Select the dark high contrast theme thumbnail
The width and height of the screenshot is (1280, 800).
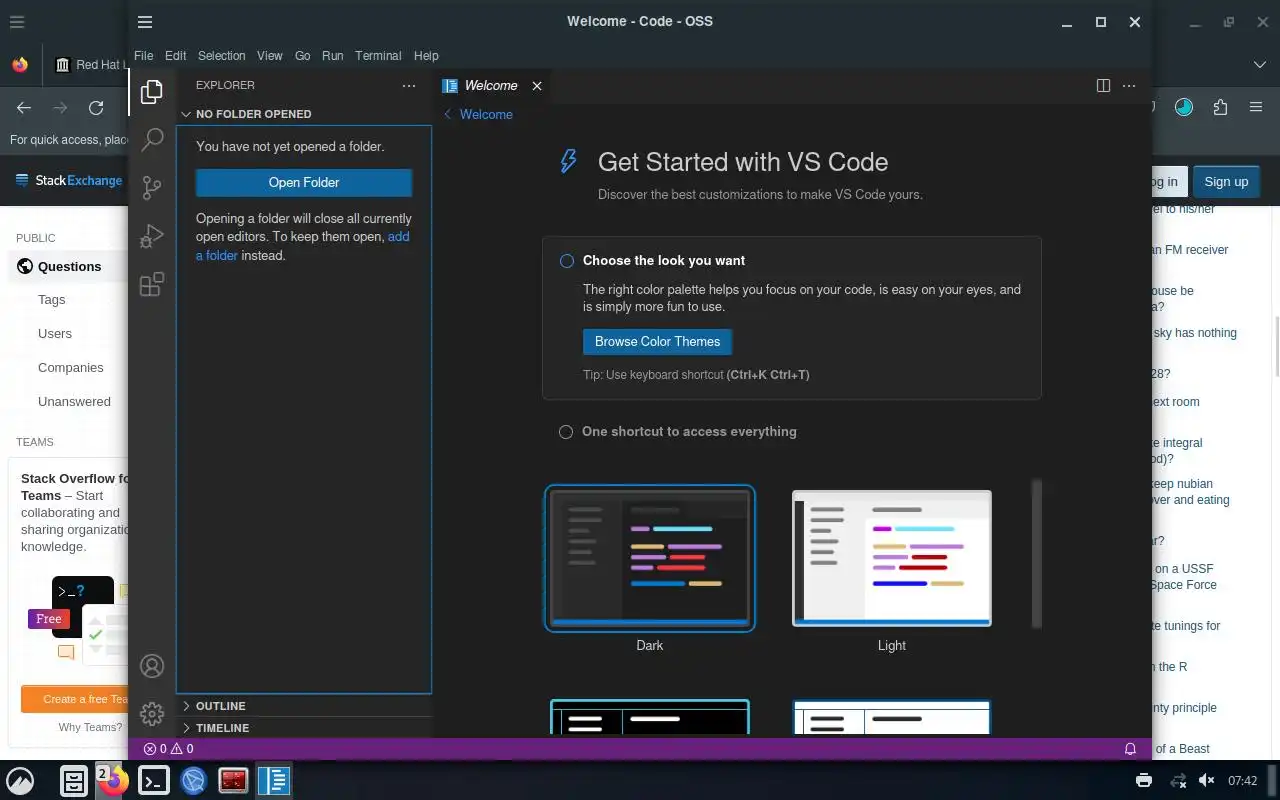(x=650, y=717)
